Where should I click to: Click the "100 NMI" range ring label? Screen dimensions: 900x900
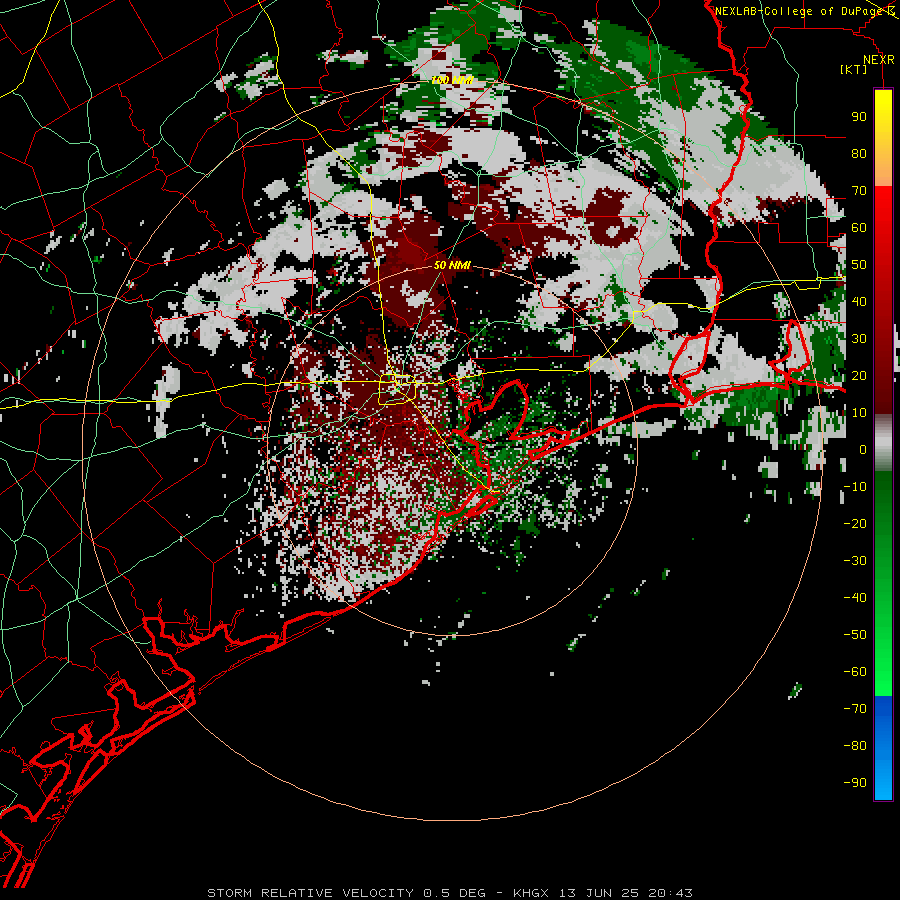pos(452,80)
